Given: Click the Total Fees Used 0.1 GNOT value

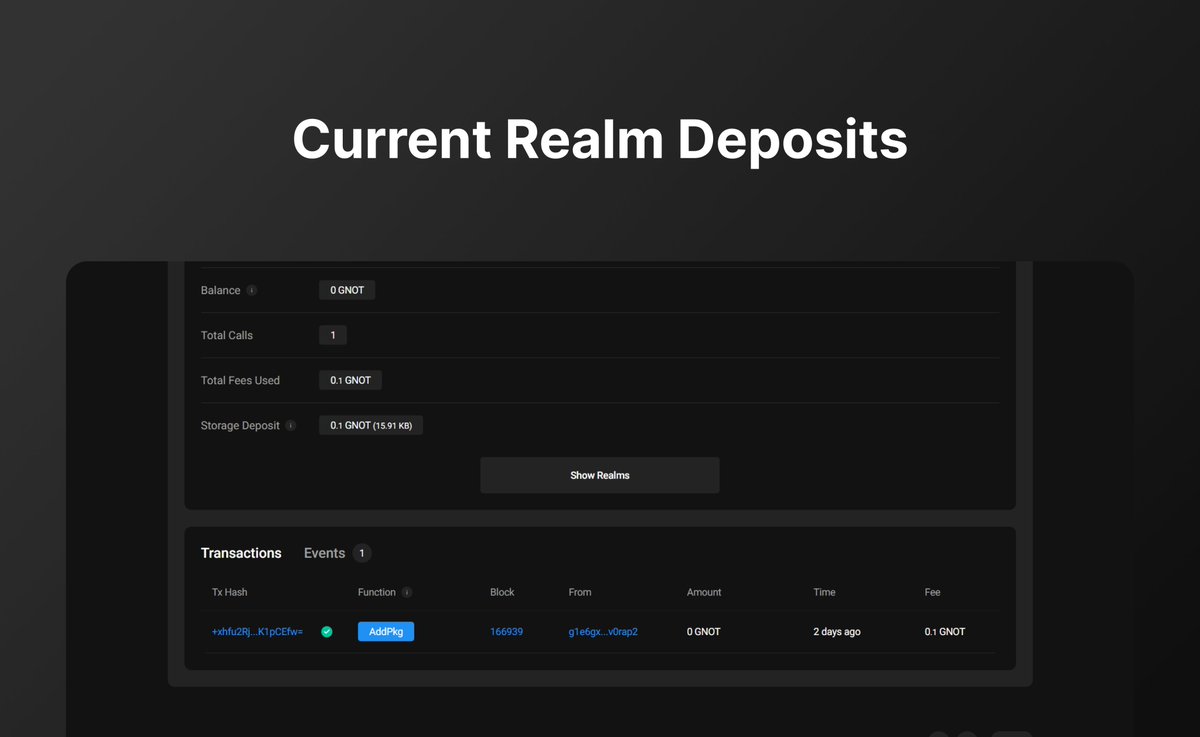Looking at the screenshot, I should point(350,380).
